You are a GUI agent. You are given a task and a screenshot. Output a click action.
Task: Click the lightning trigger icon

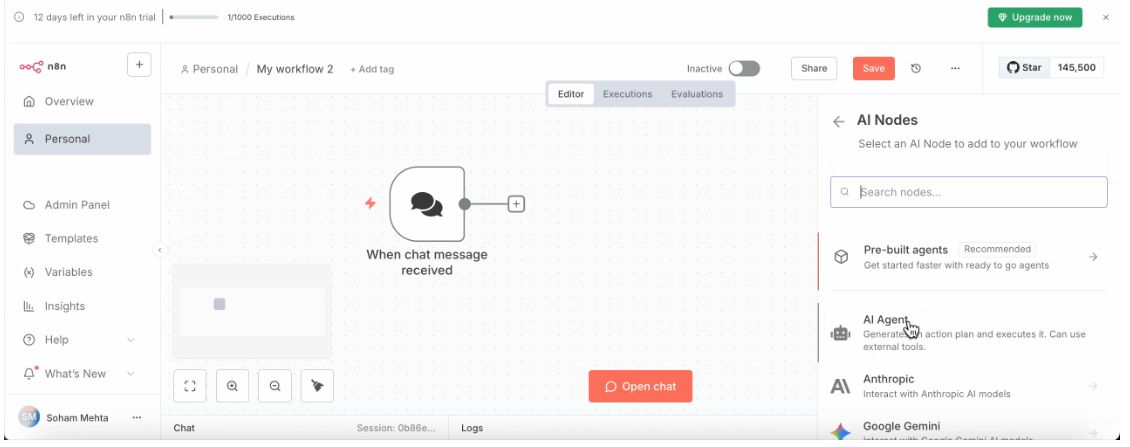370,203
